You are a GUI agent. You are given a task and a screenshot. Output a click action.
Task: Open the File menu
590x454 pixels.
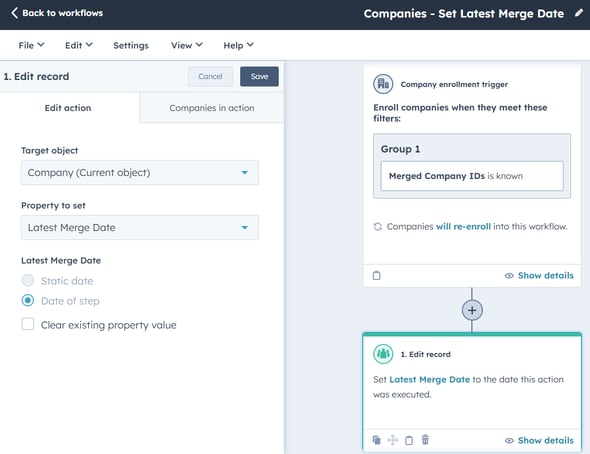click(x=31, y=45)
